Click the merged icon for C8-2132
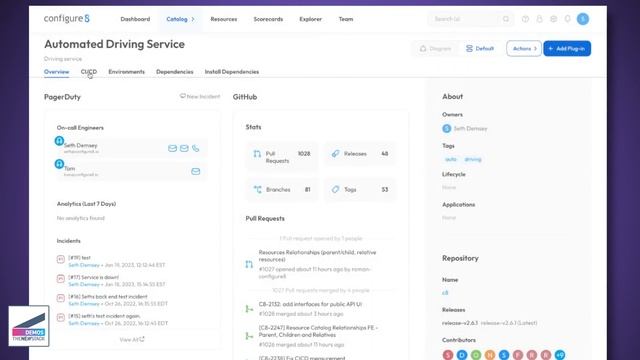640x360 pixels. pyautogui.click(x=249, y=309)
